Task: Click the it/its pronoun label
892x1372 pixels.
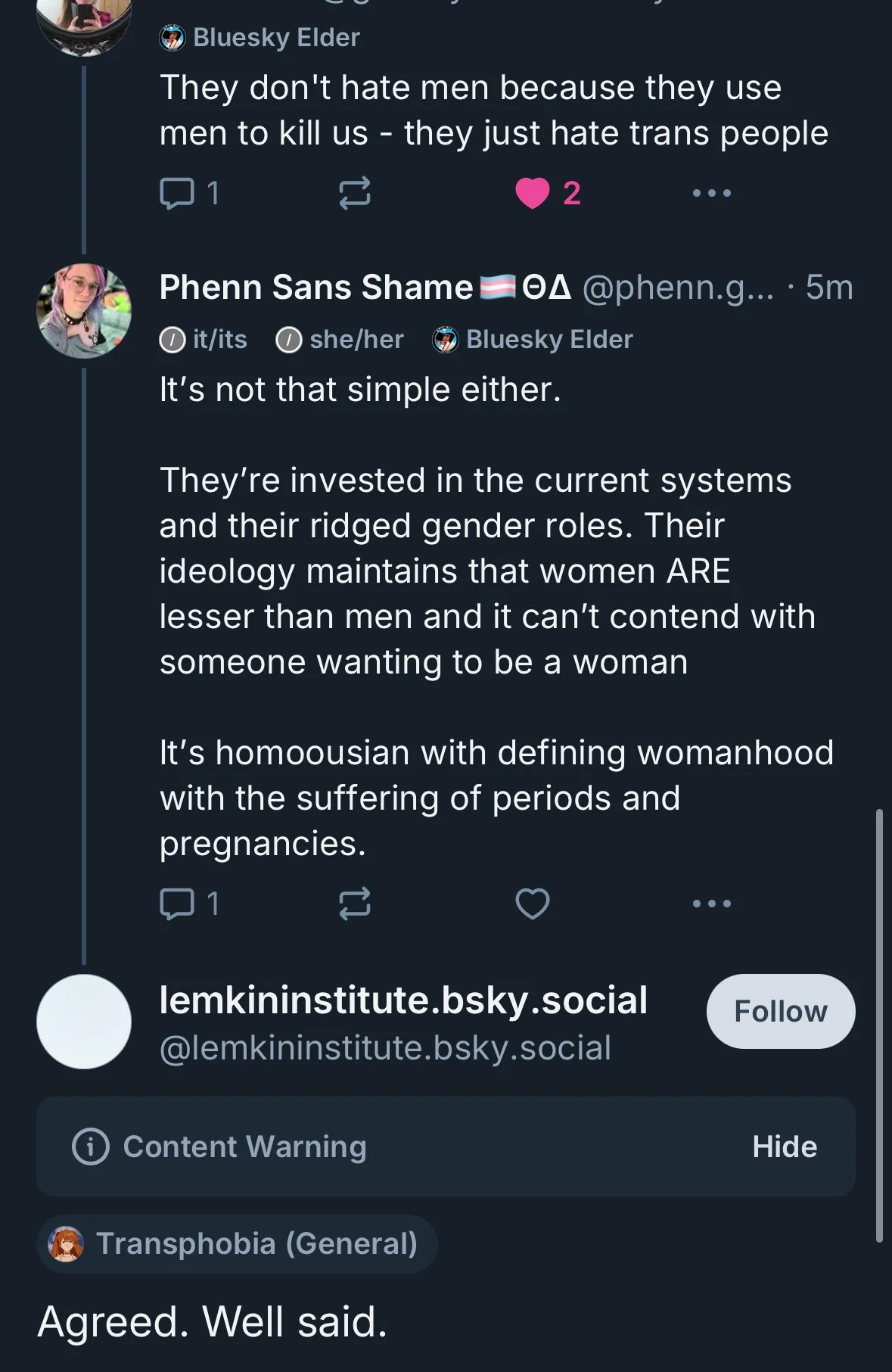Action: (x=204, y=340)
